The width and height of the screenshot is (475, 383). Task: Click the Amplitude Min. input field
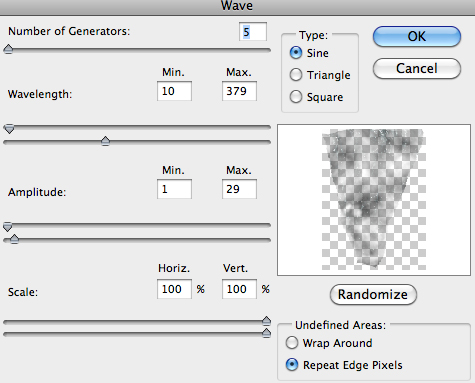point(174,189)
